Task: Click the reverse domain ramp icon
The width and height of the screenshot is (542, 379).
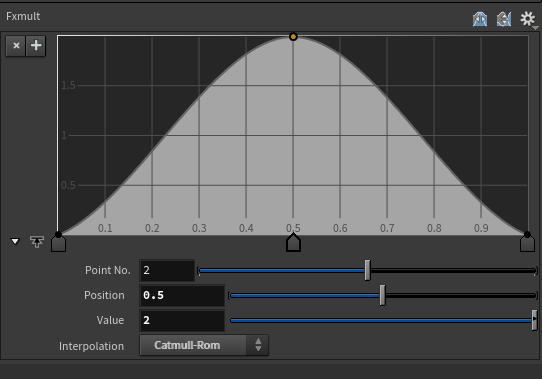Action: click(480, 19)
